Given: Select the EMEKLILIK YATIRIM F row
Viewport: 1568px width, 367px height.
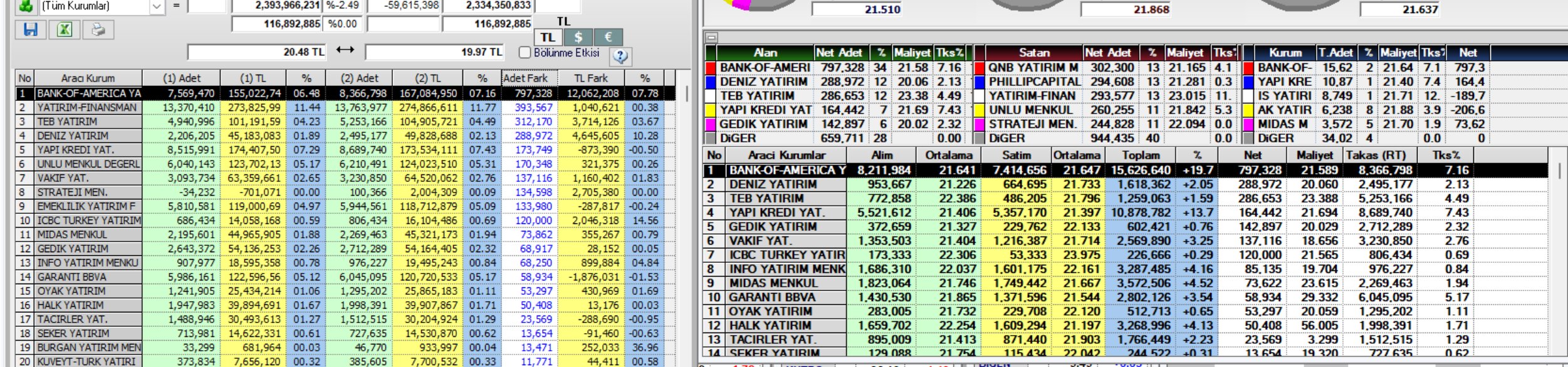Looking at the screenshot, I should point(345,206).
